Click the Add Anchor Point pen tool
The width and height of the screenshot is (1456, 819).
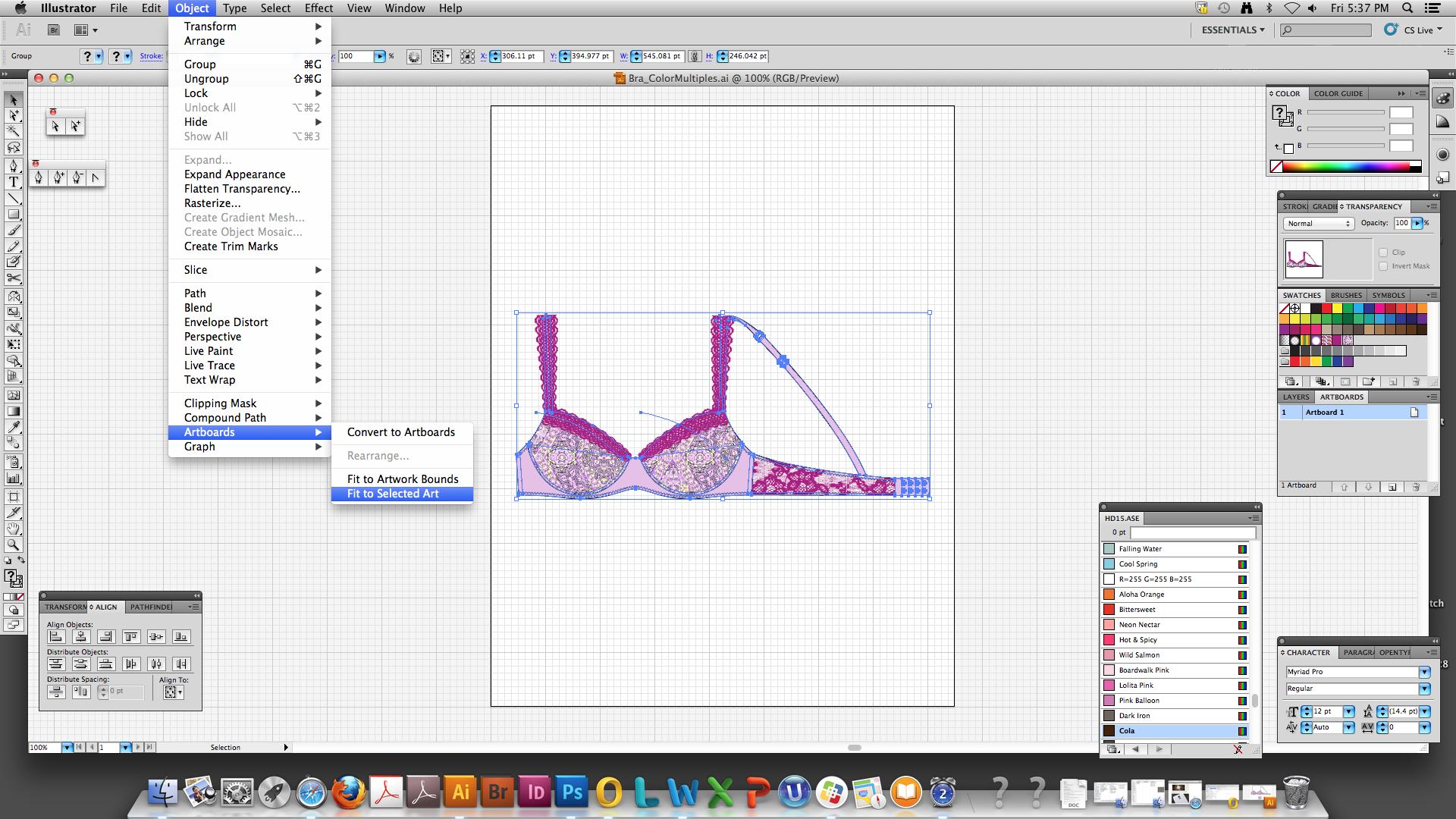point(58,177)
